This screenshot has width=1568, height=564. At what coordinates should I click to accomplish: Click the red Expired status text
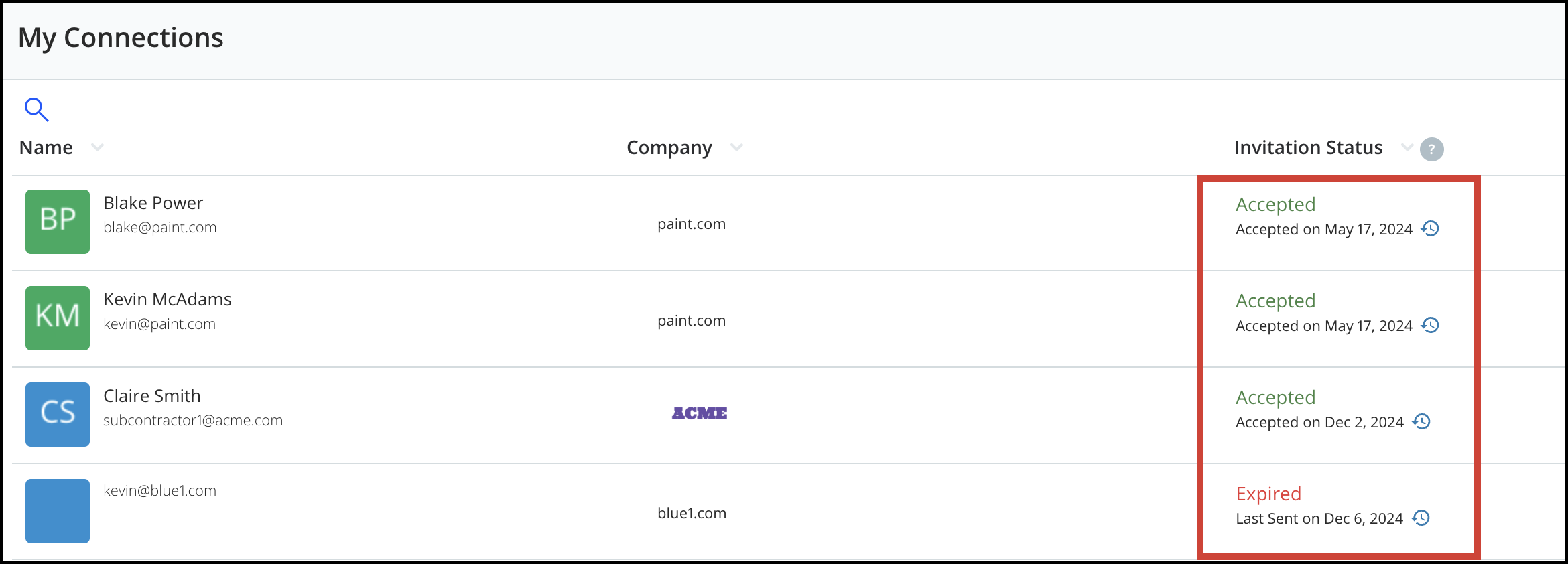pyautogui.click(x=1268, y=494)
